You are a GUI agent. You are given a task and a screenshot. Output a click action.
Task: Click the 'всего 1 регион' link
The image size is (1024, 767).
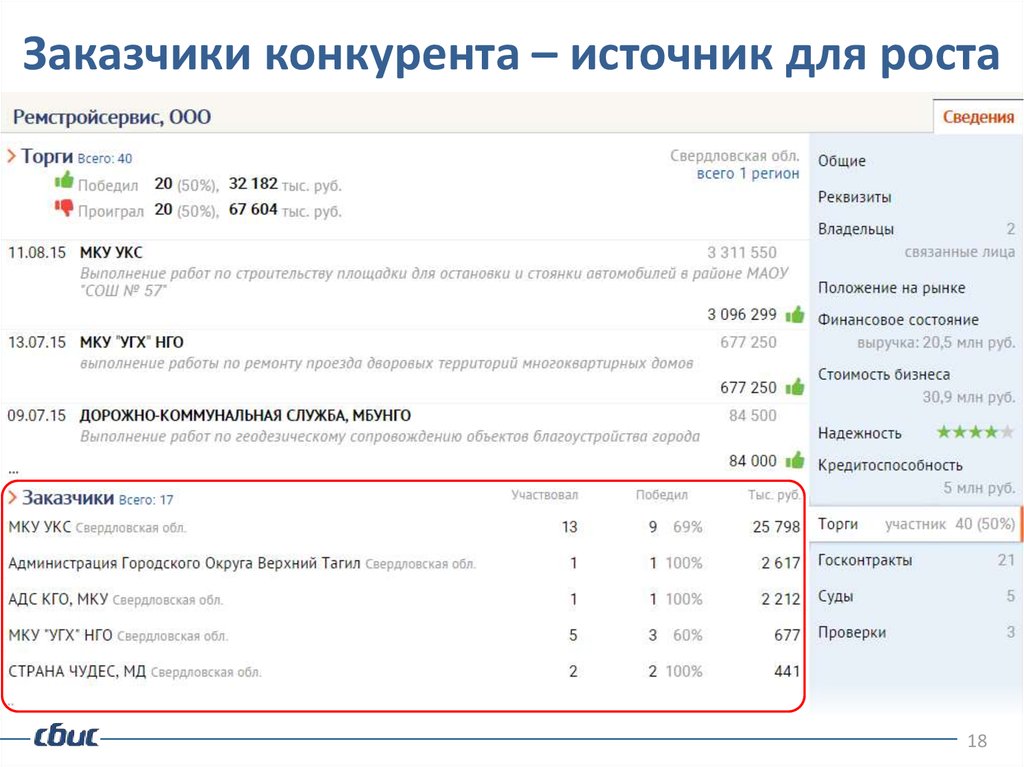pos(748,173)
